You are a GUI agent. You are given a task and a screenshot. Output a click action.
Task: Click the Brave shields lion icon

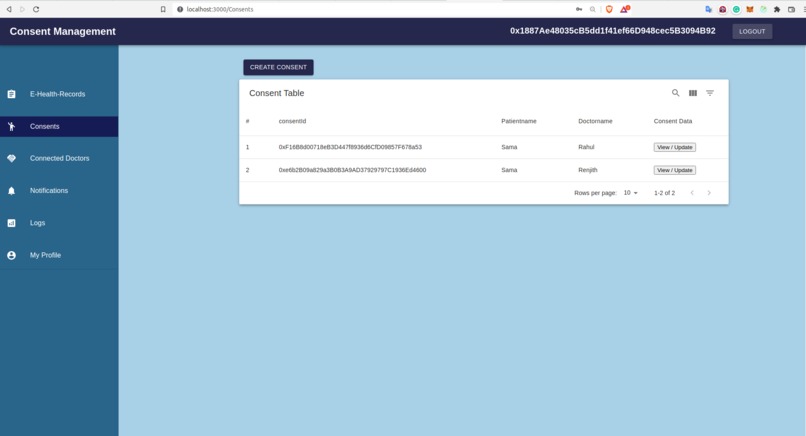tap(609, 9)
